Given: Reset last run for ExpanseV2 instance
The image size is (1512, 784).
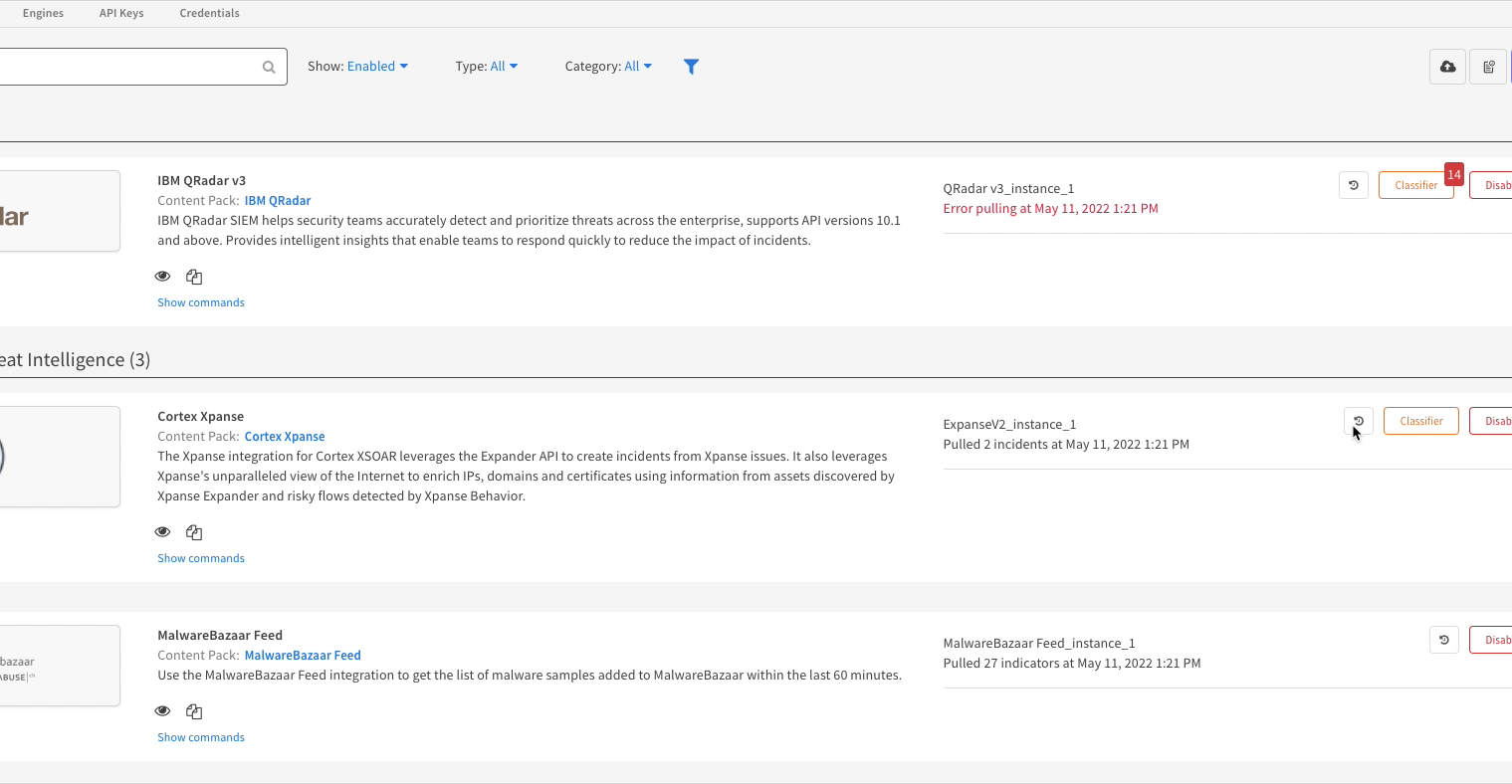Looking at the screenshot, I should pyautogui.click(x=1358, y=421).
